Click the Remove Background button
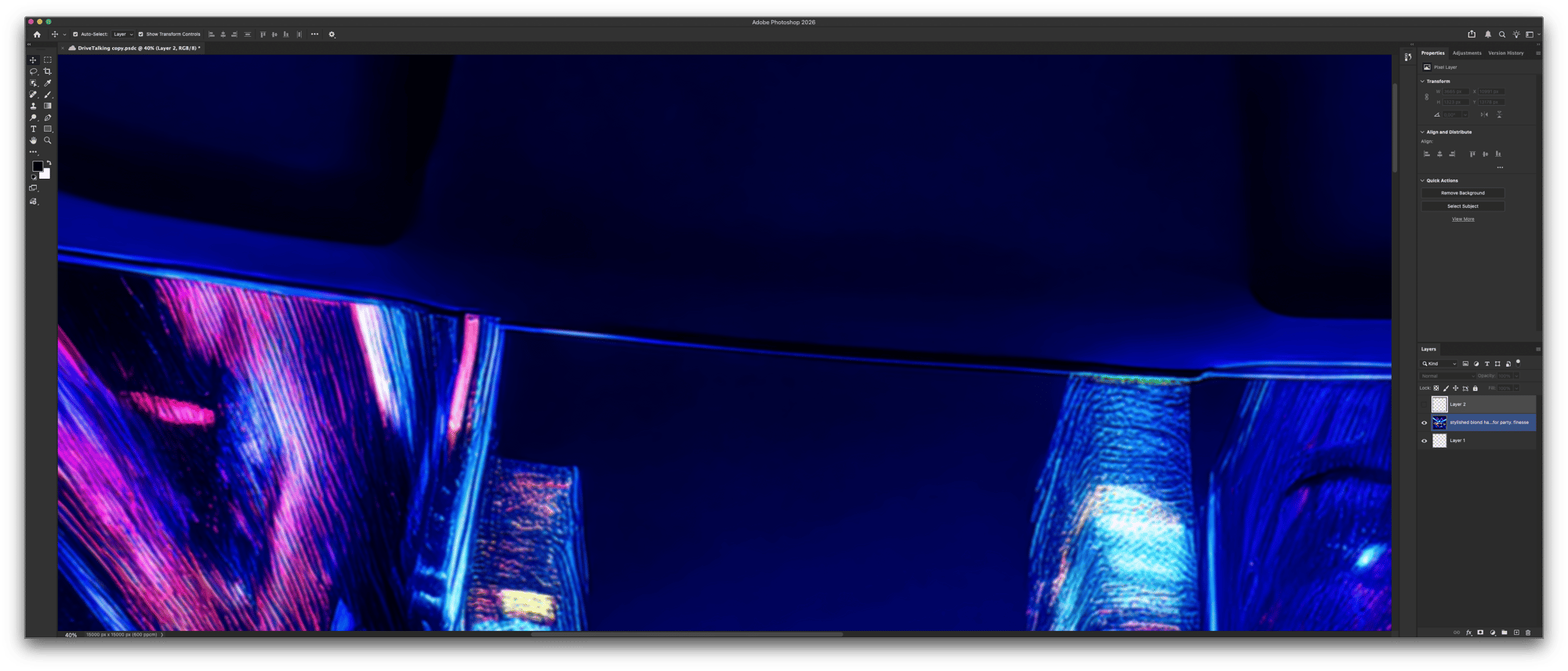 coord(1462,193)
